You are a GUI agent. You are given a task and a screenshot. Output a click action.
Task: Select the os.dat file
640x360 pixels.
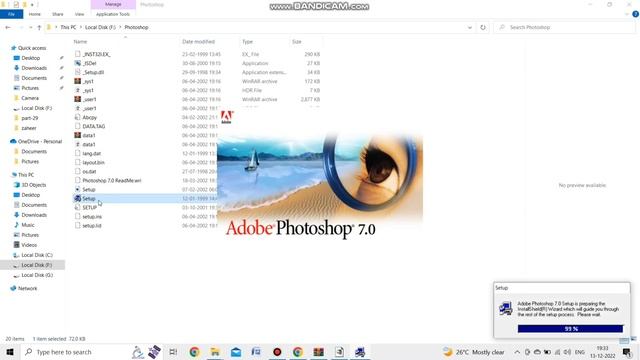click(89, 171)
